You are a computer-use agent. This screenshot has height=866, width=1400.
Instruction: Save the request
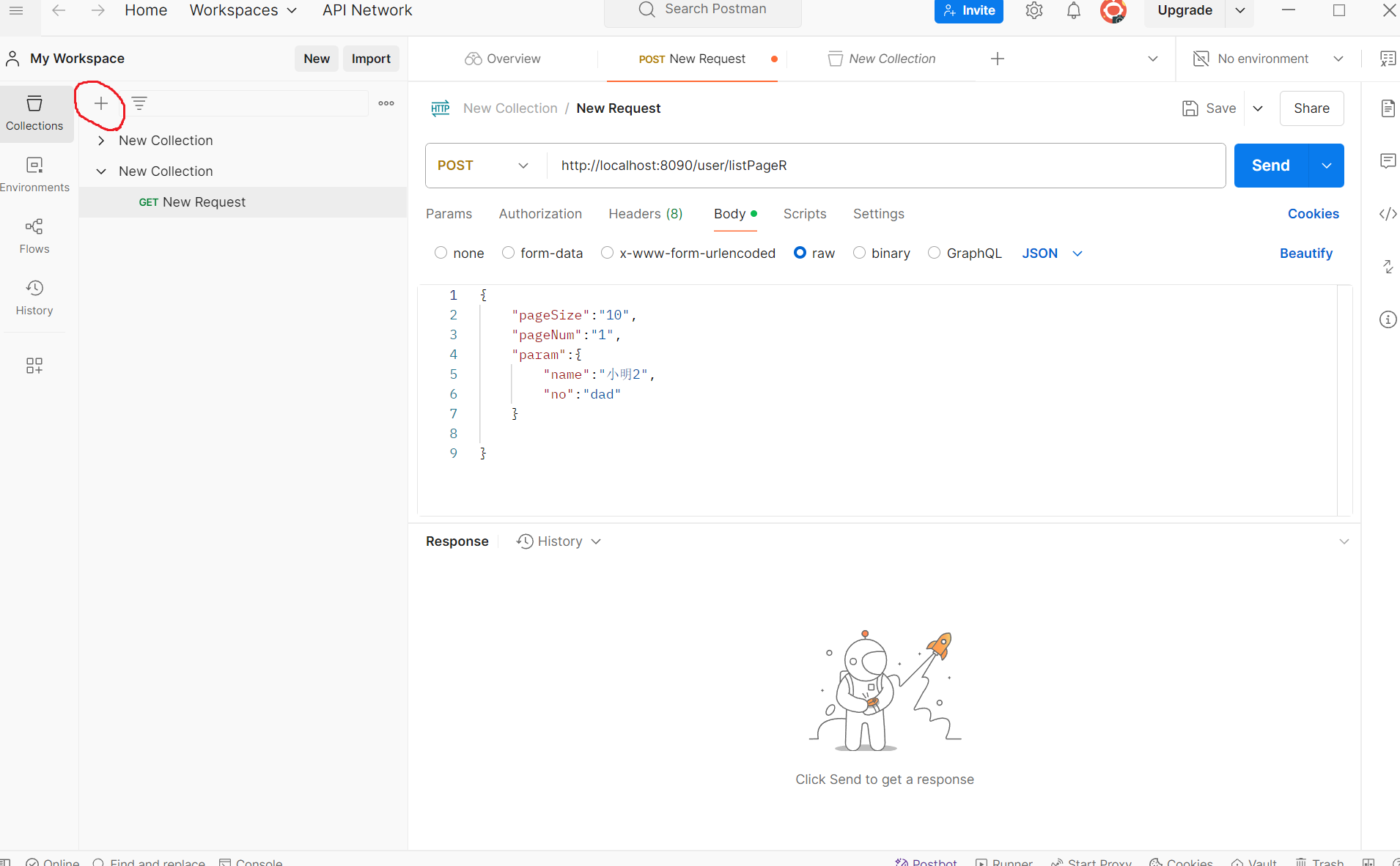point(1209,108)
